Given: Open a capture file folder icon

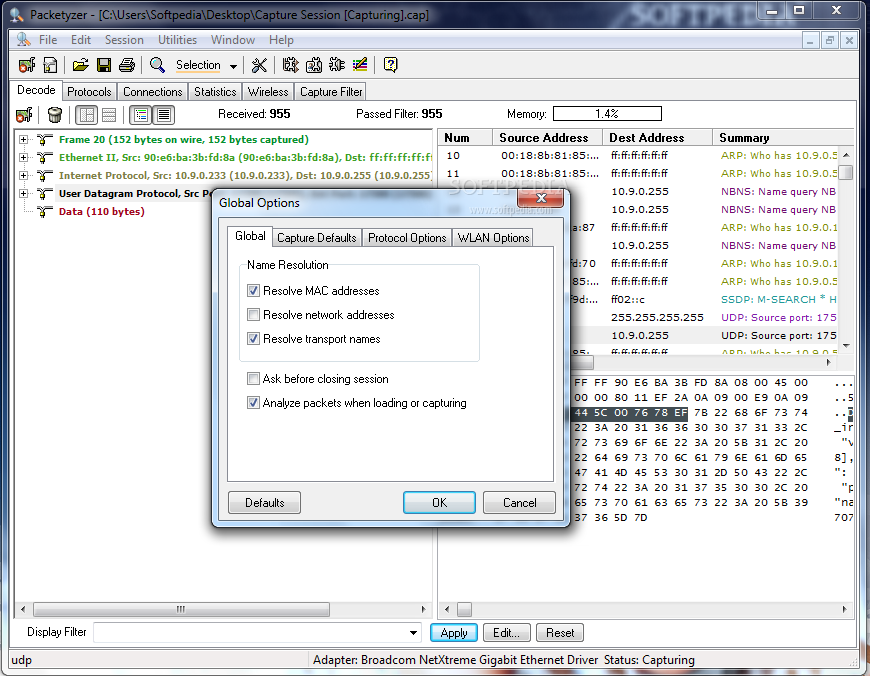Looking at the screenshot, I should coord(80,65).
